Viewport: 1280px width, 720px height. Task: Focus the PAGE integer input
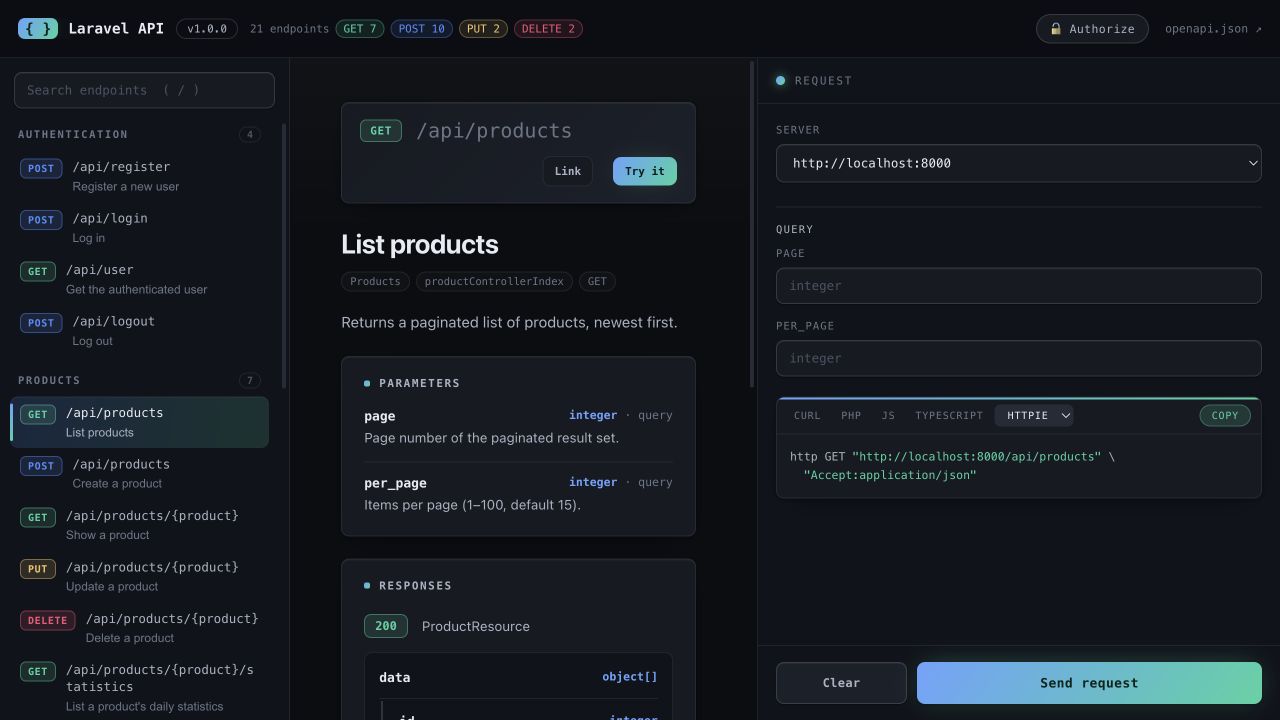coord(1018,286)
